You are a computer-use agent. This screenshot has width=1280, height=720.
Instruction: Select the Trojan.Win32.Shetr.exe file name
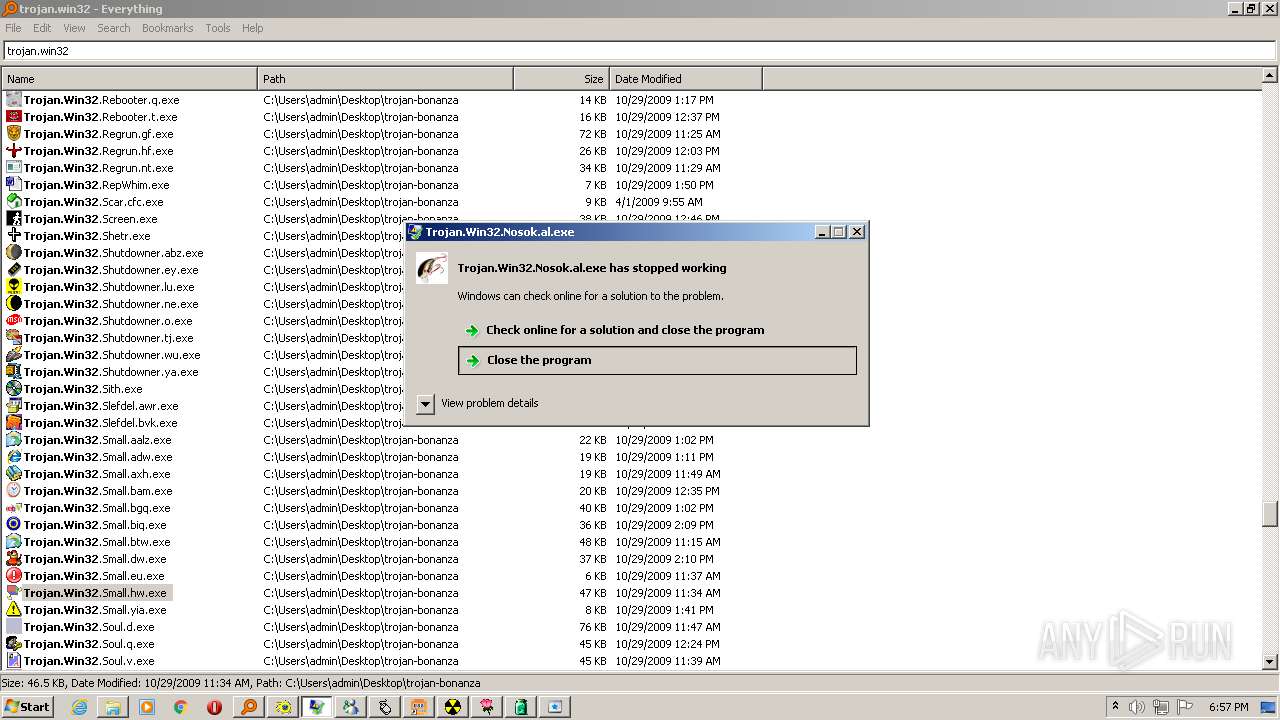tap(87, 236)
